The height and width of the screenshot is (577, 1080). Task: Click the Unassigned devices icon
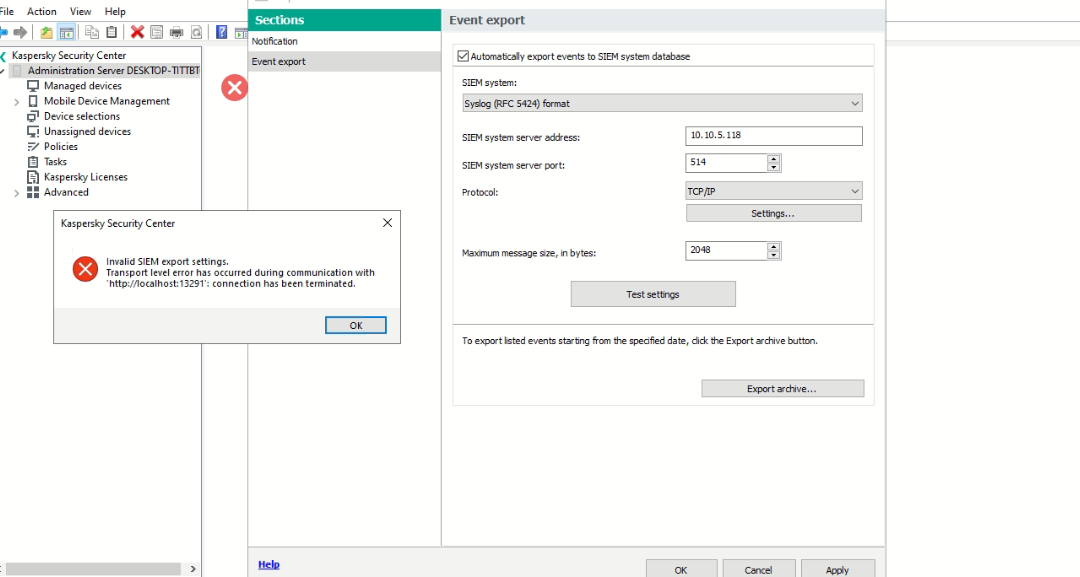(32, 132)
